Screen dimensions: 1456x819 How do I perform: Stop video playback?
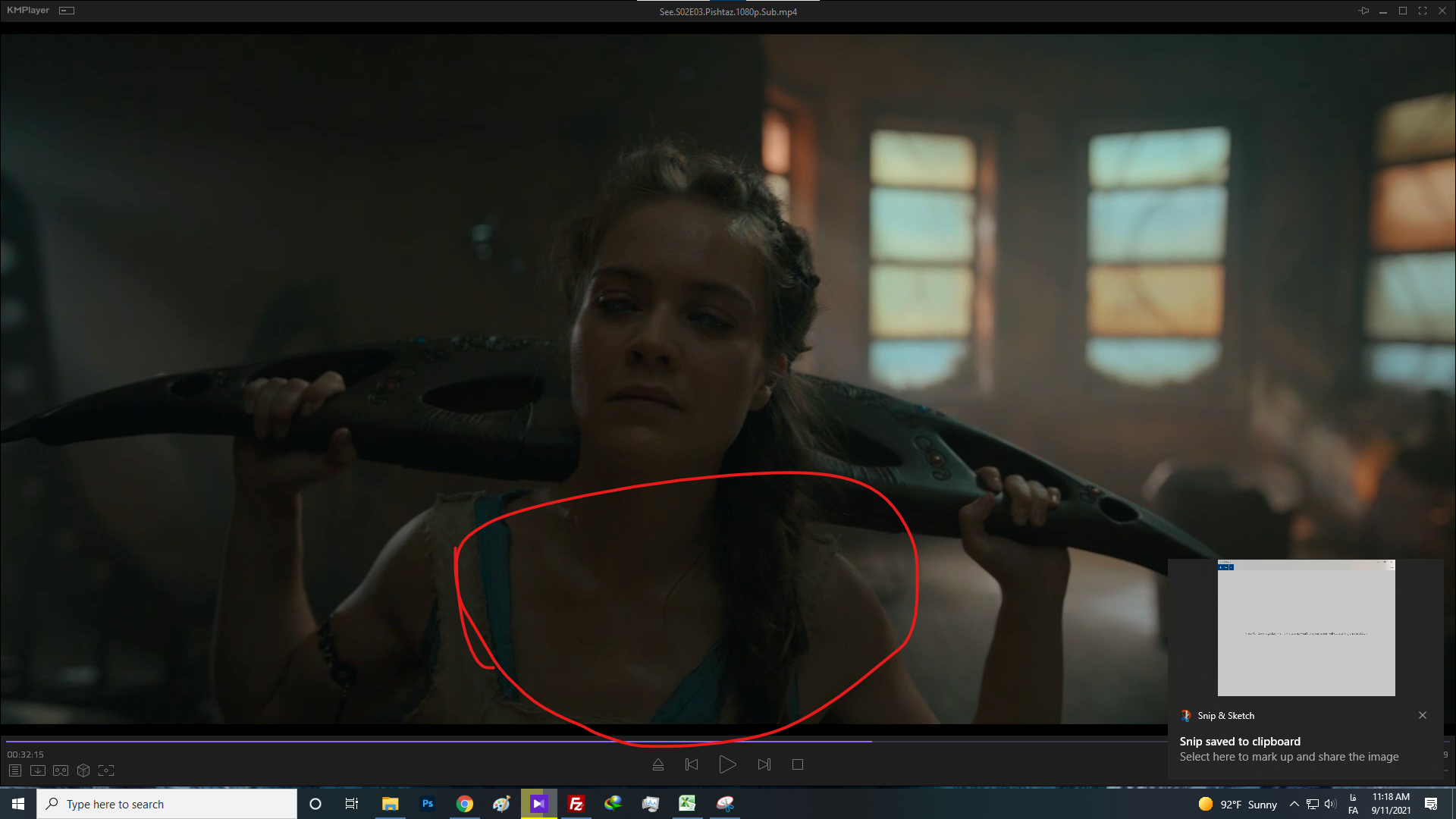point(798,764)
